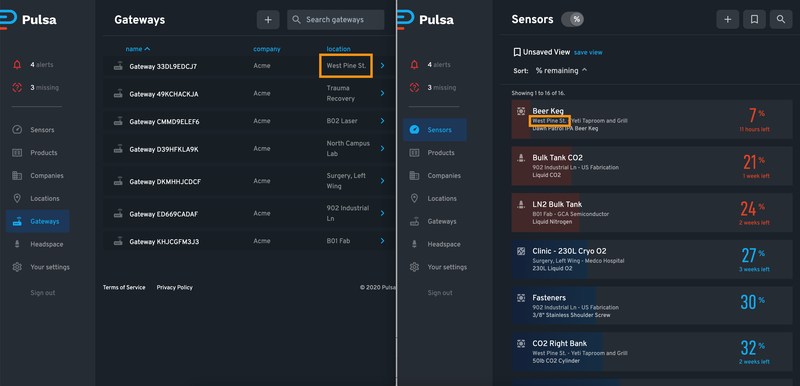Click the Beer Keg sensor type icon
This screenshot has width=800, height=386.
[x=521, y=111]
